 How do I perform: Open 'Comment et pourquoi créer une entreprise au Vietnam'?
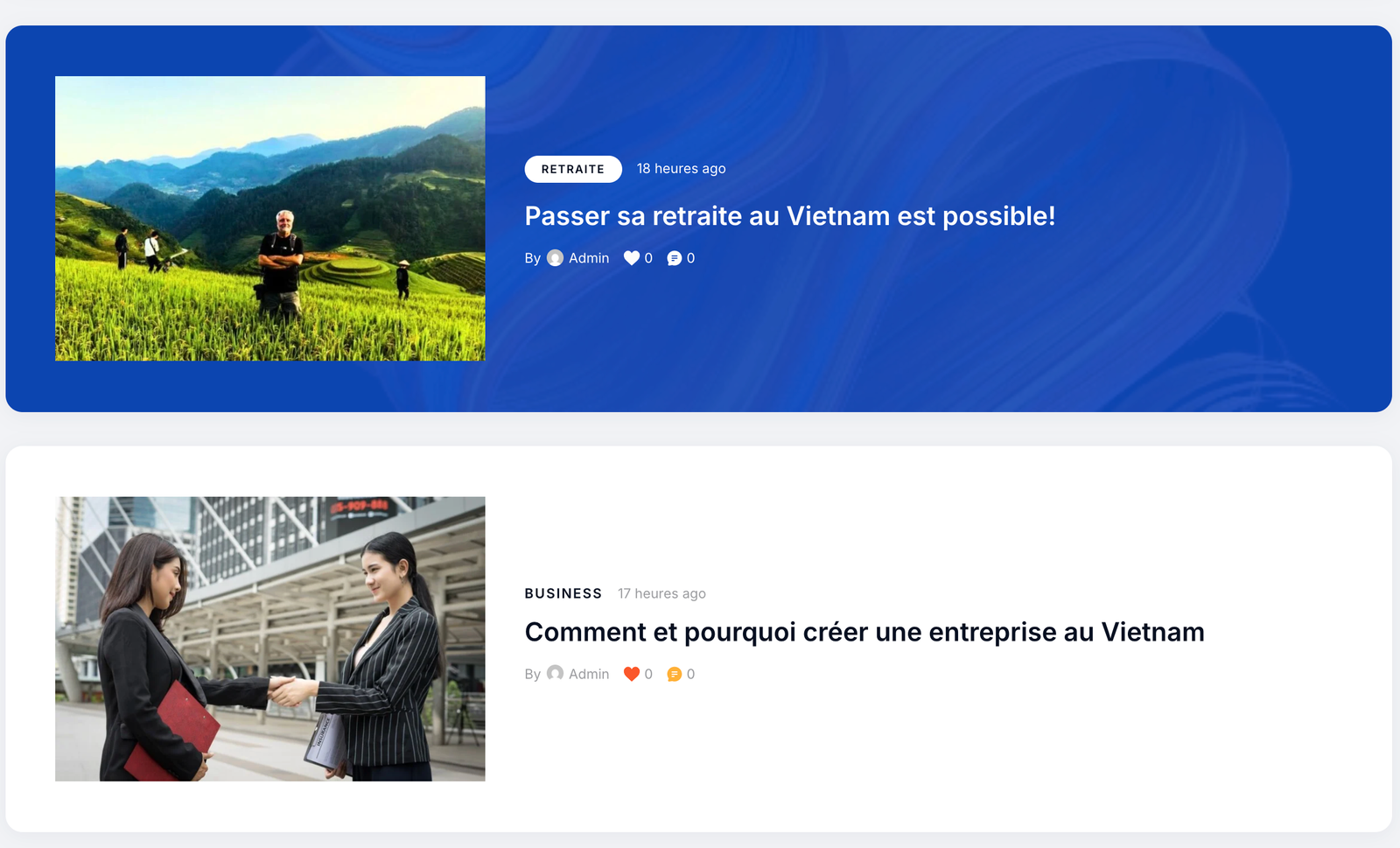point(864,632)
